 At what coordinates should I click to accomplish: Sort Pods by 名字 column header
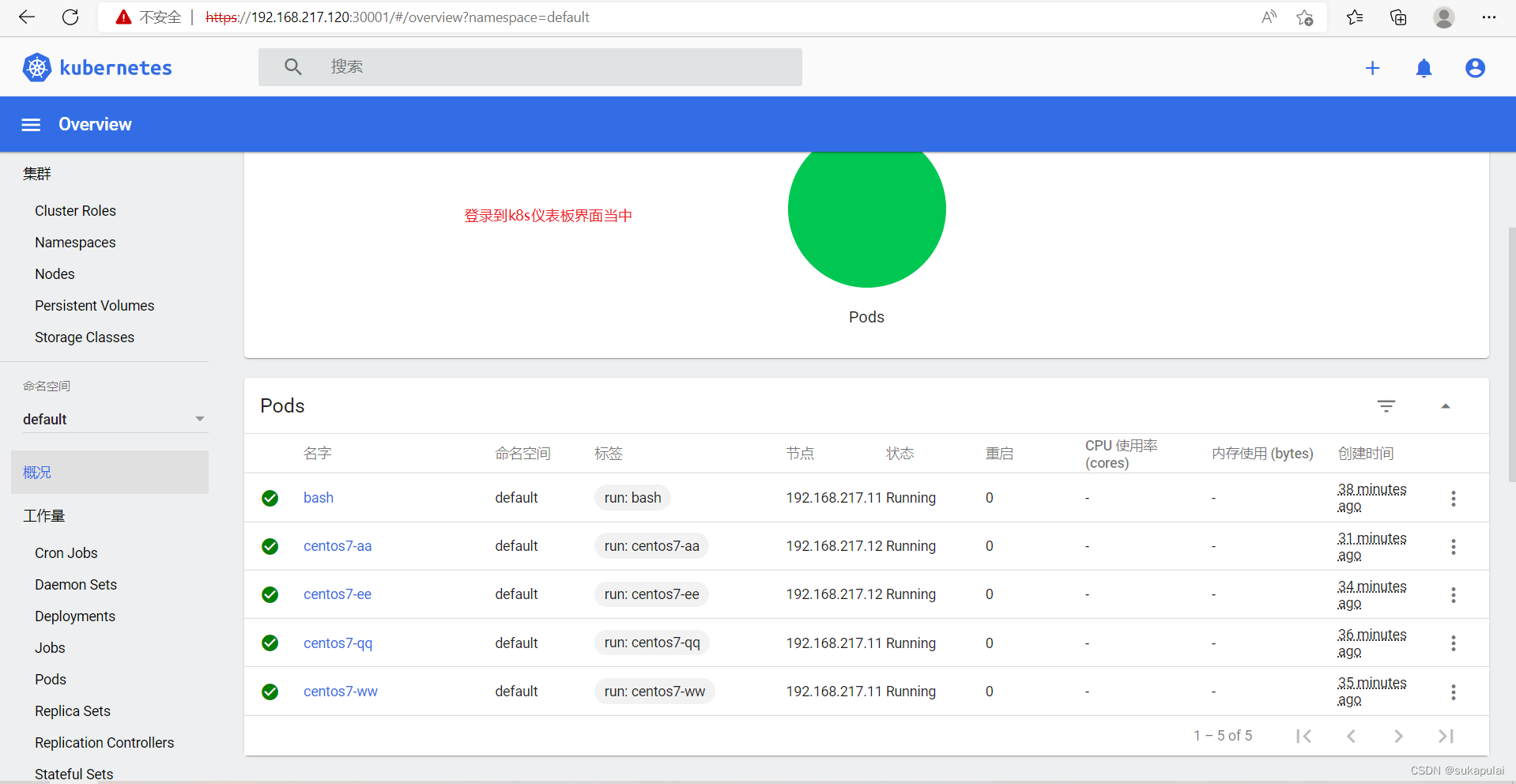pyautogui.click(x=318, y=454)
